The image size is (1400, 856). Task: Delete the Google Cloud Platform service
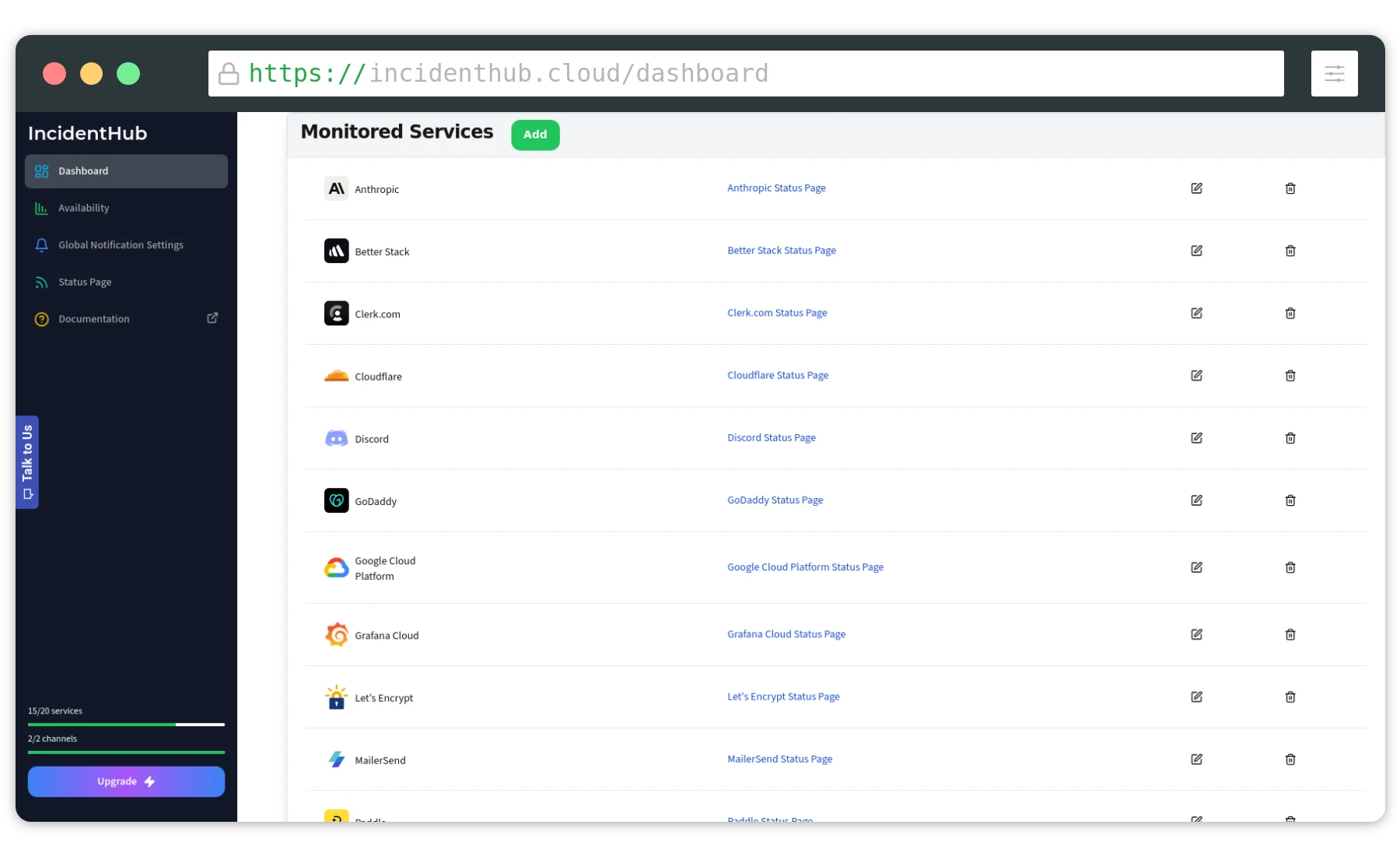pos(1290,567)
